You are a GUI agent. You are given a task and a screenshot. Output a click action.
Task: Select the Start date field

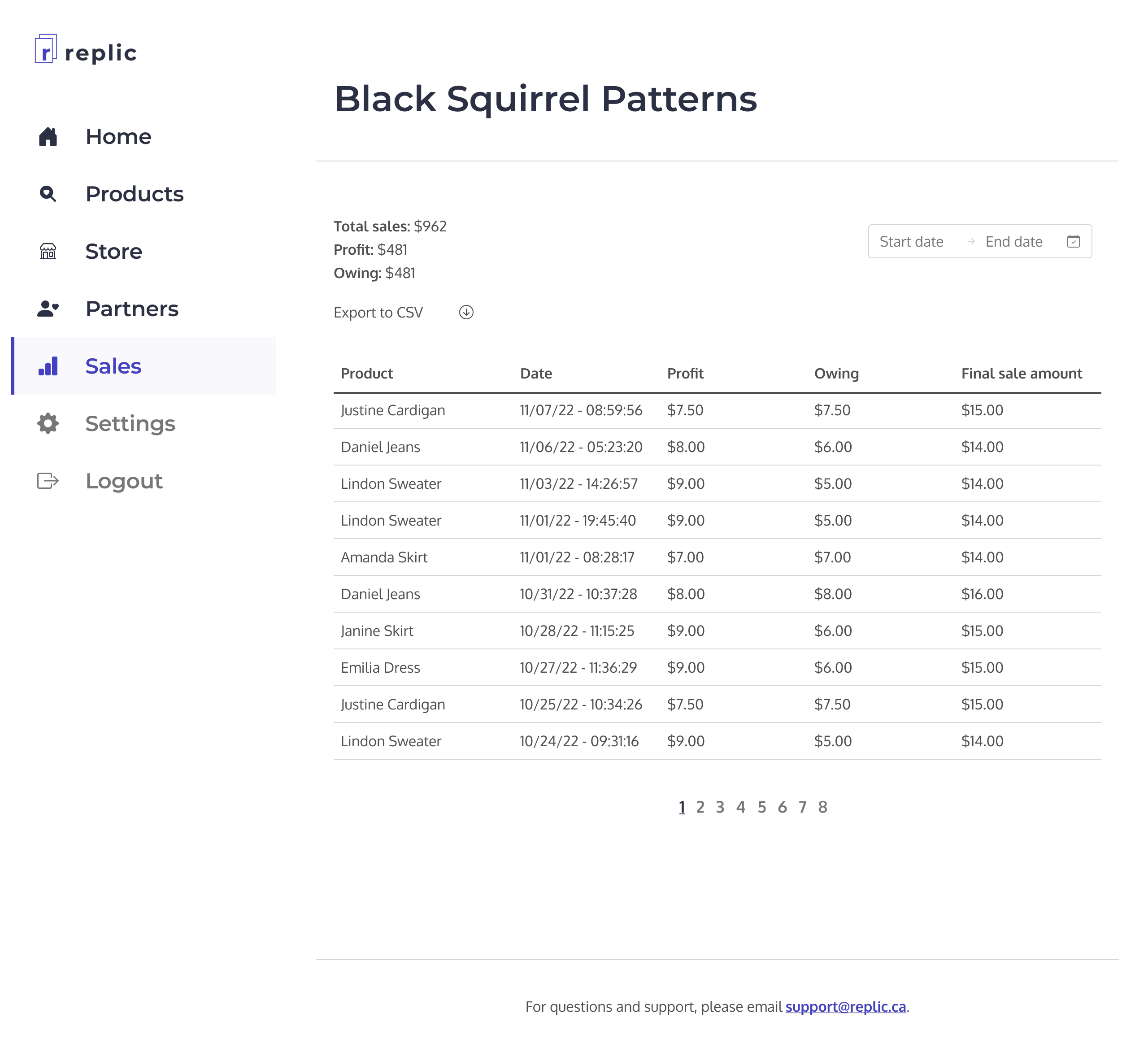pyautogui.click(x=911, y=242)
